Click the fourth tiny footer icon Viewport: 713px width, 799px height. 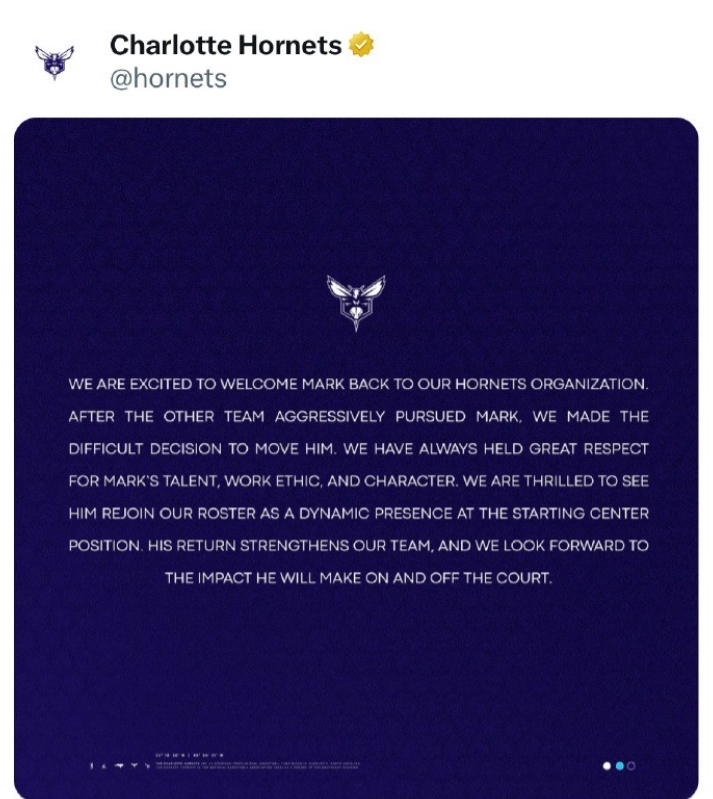133,766
